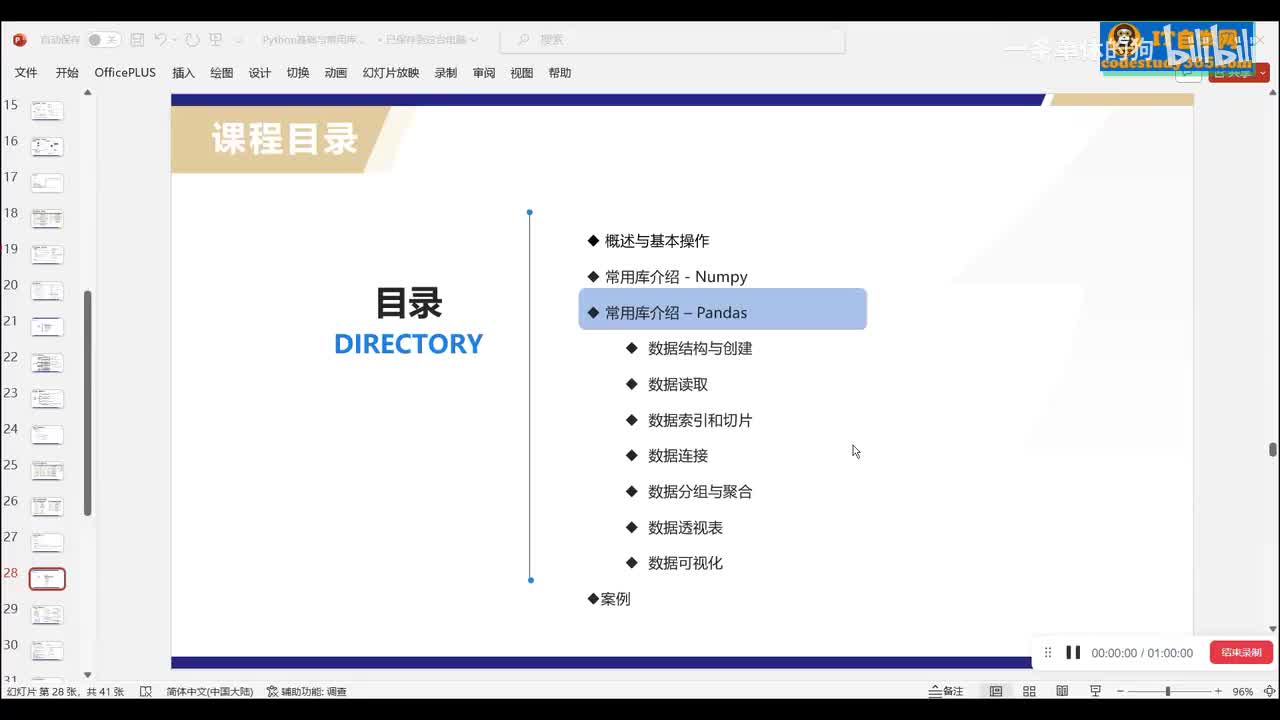Select slide 16 thumbnail
This screenshot has height=720, width=1280.
pyautogui.click(x=47, y=147)
